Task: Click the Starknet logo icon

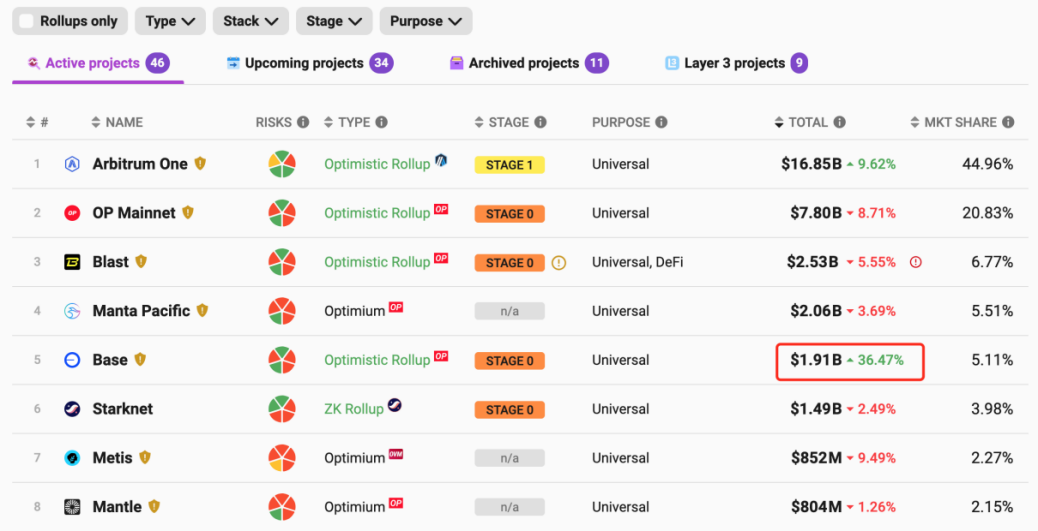Action: (x=72, y=409)
